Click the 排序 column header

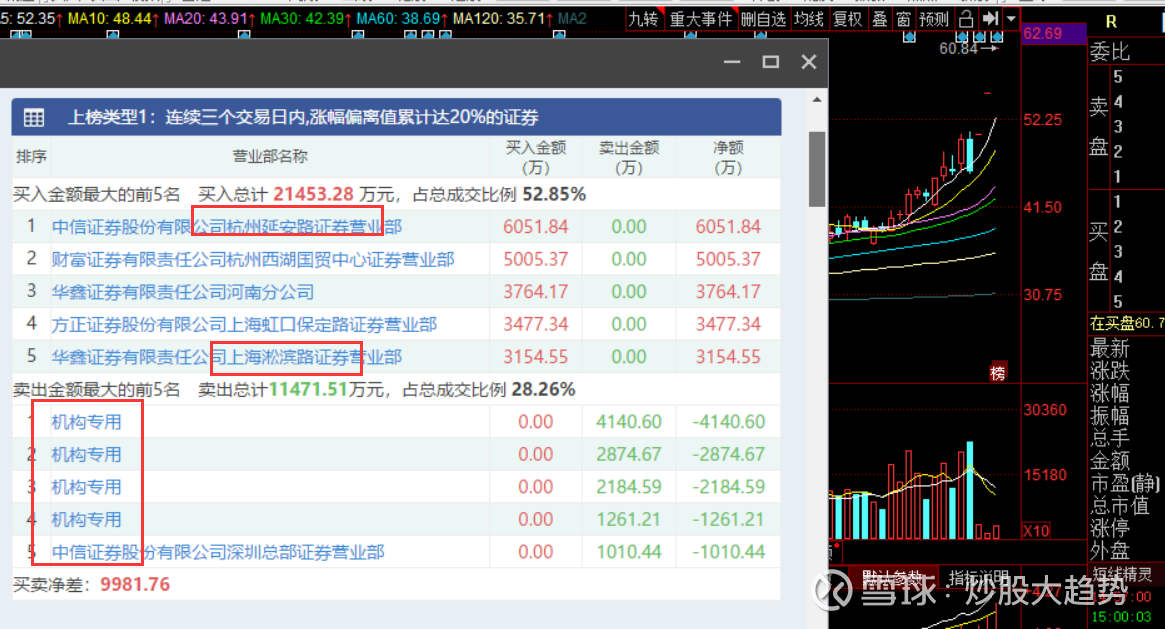[x=31, y=157]
